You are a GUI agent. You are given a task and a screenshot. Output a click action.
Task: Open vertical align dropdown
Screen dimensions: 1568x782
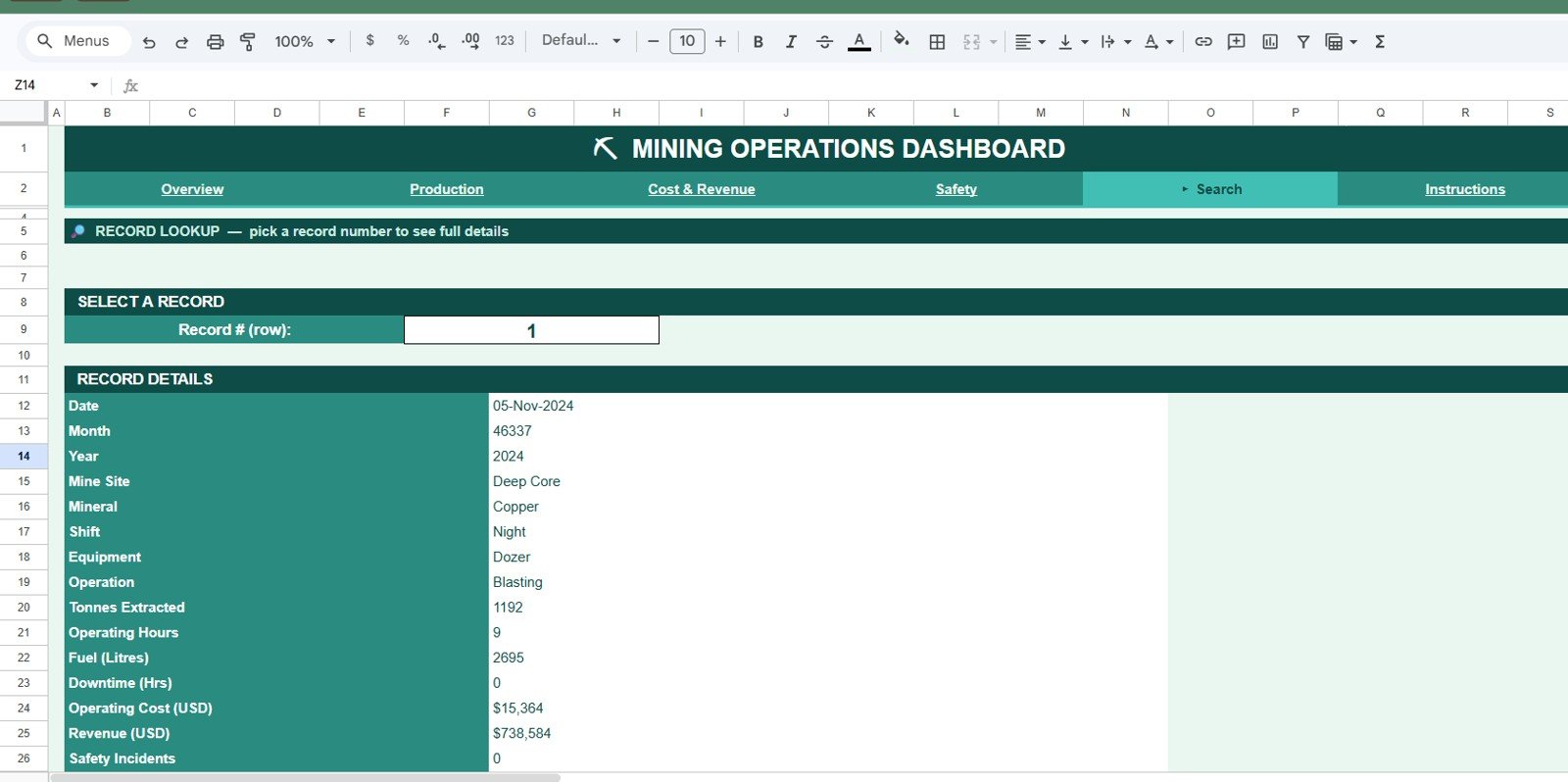[1073, 41]
